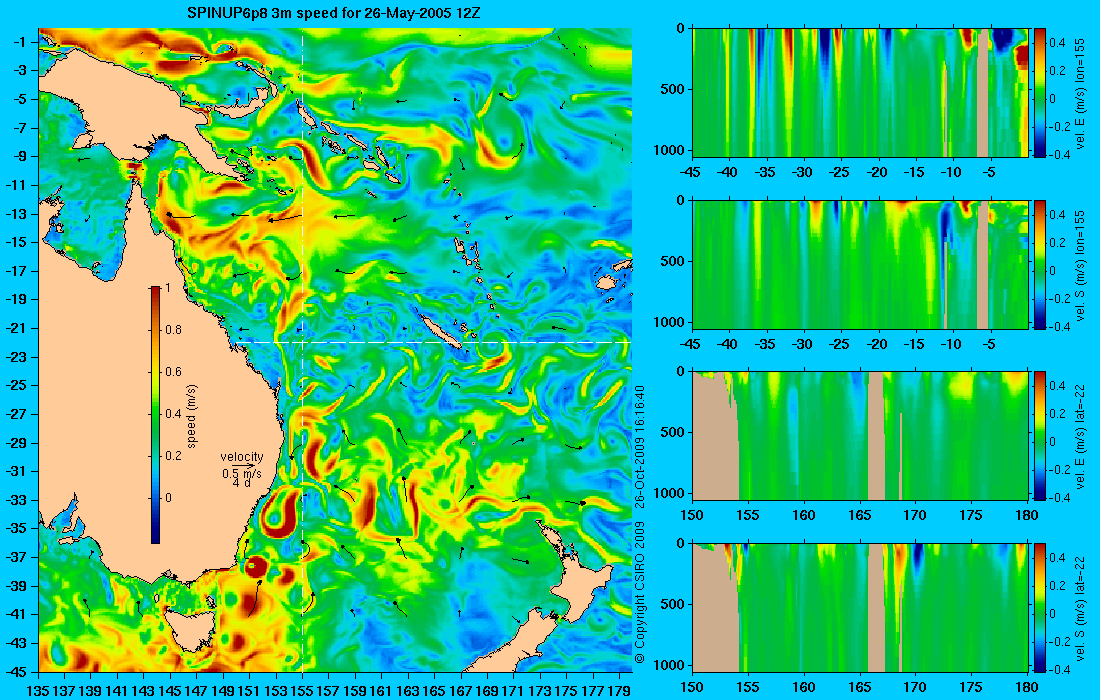The height and width of the screenshot is (700, 1100).
Task: Click the "4 d" text under velocity scale
Action: 241,483
